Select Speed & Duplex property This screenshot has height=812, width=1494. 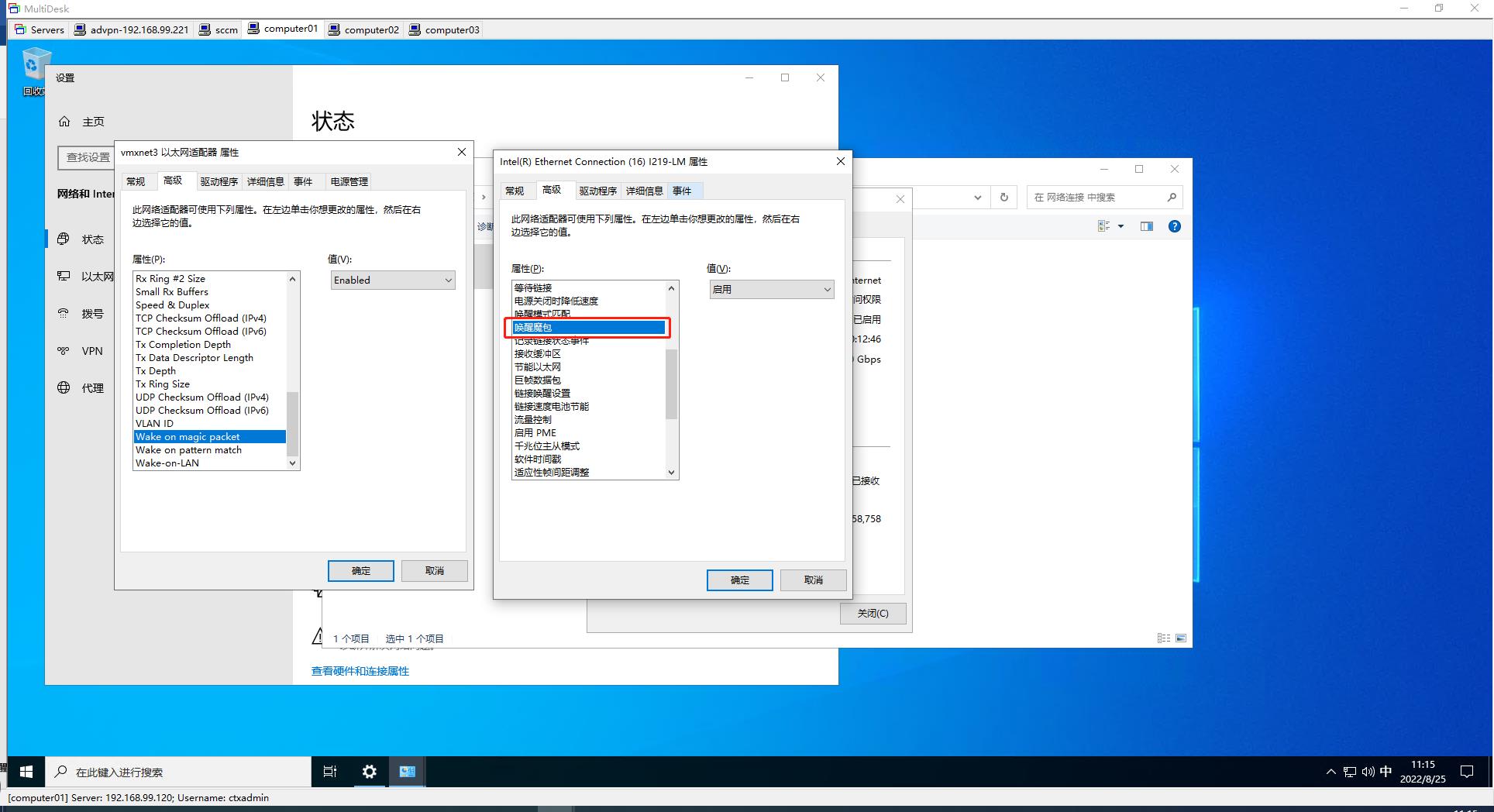pyautogui.click(x=209, y=305)
